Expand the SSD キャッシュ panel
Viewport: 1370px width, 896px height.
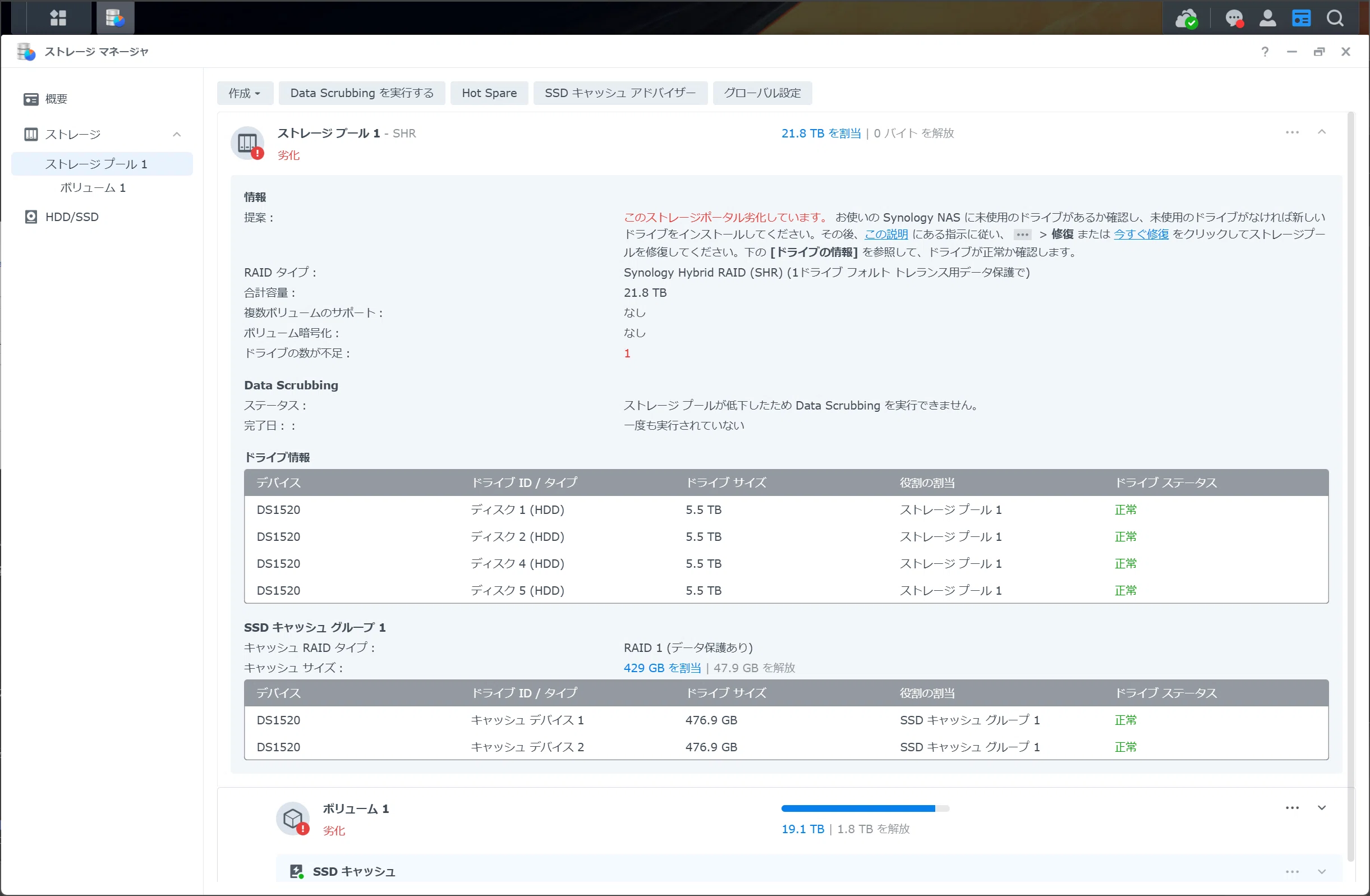point(1322,872)
